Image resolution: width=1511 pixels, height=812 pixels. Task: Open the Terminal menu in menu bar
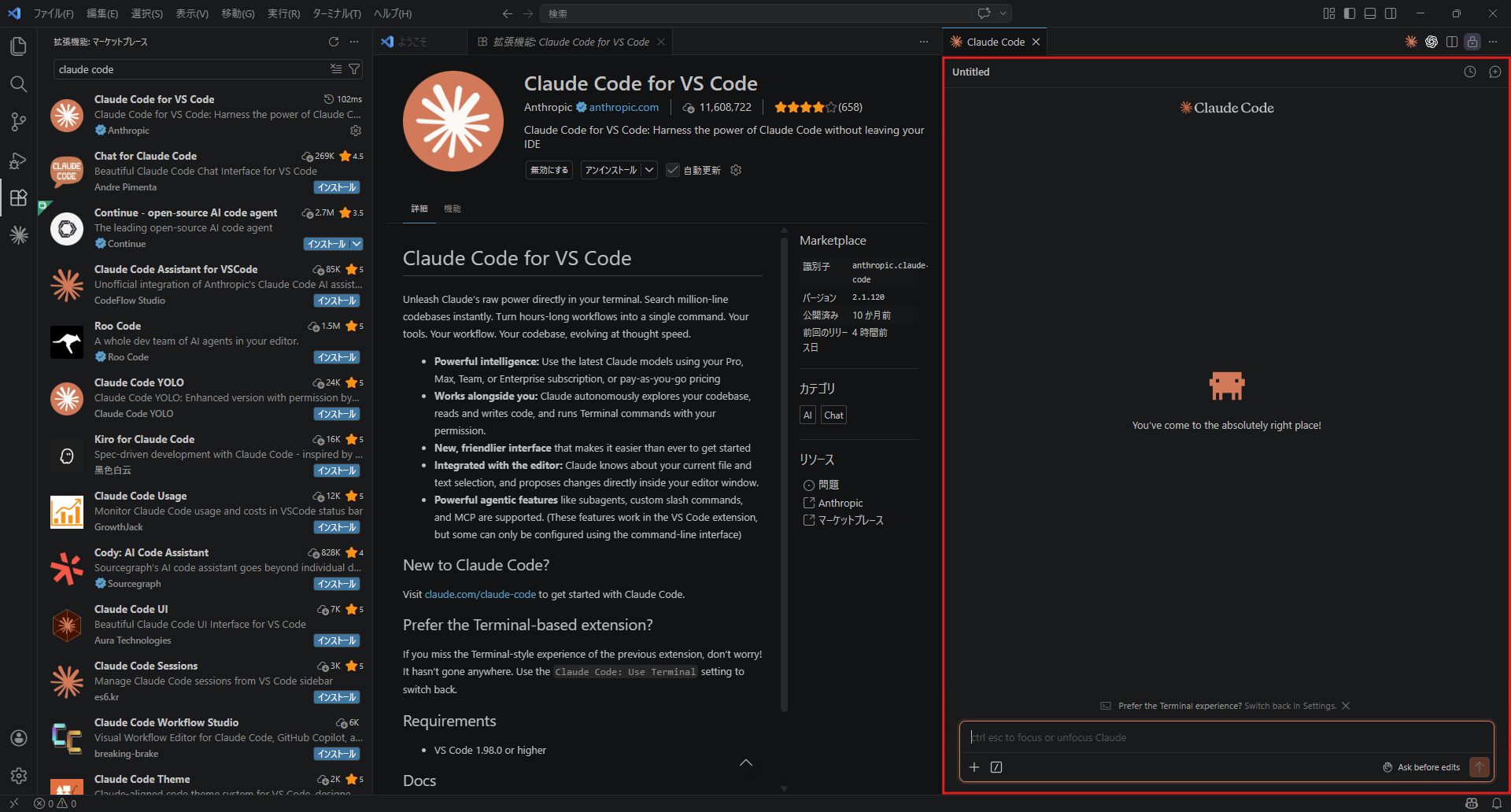(x=336, y=13)
